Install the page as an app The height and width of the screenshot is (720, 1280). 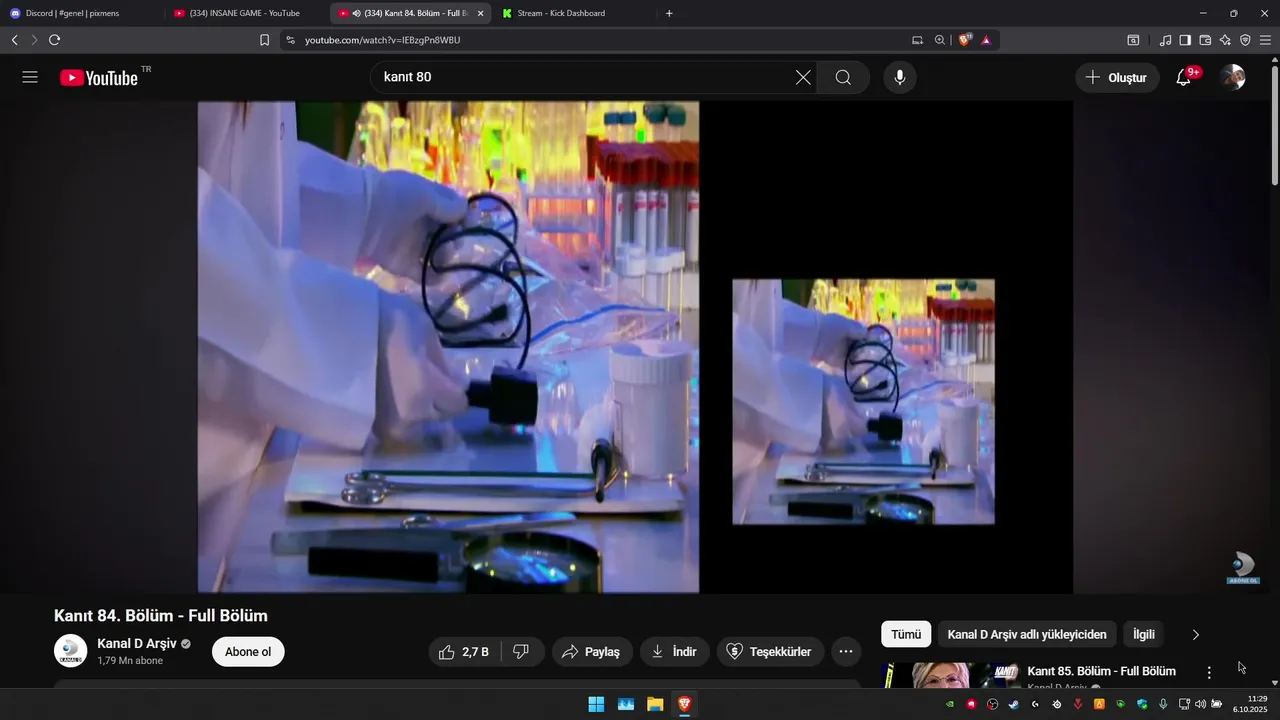(917, 40)
